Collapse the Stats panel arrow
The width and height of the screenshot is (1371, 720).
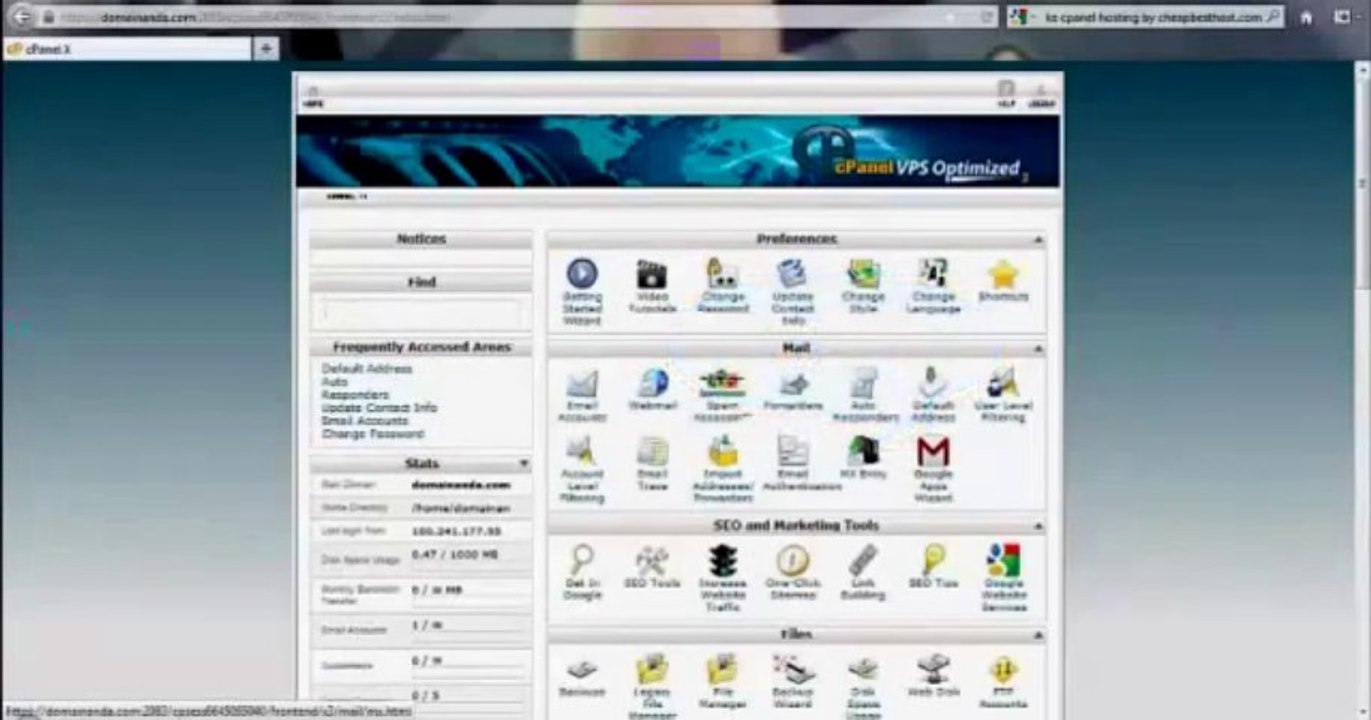tap(523, 464)
